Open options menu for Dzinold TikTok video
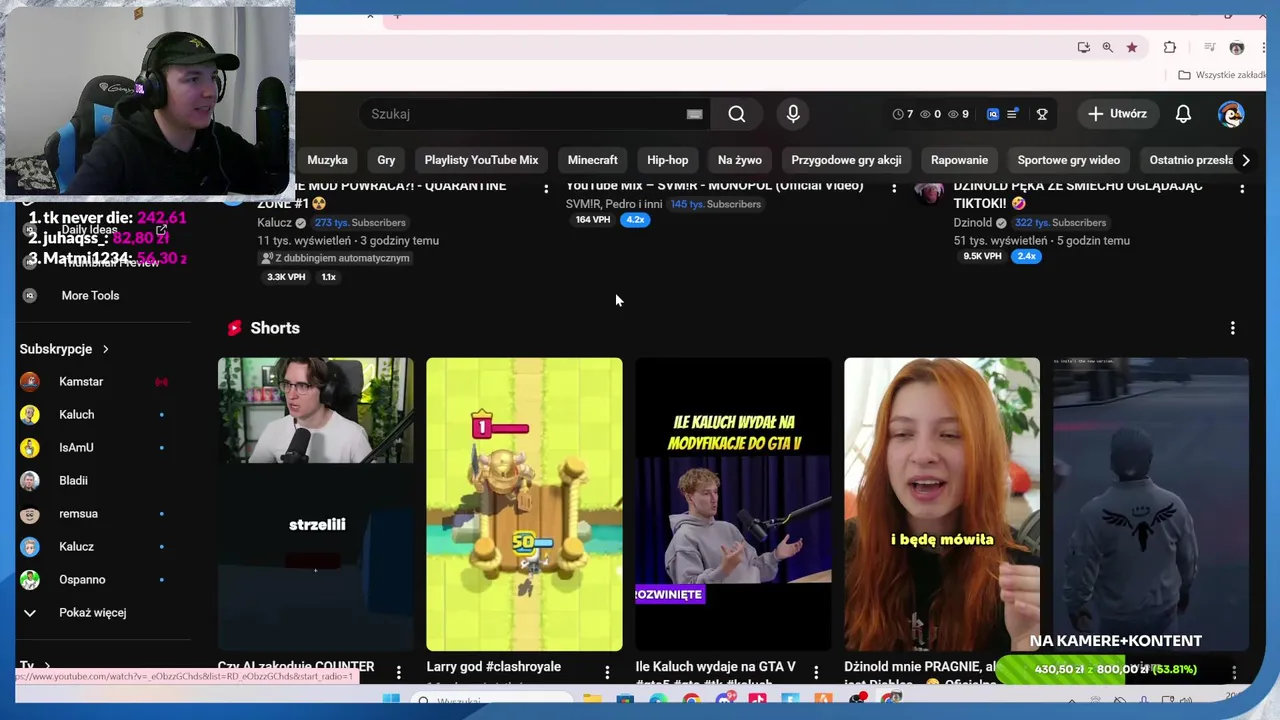Viewport: 1280px width, 720px height. (x=1242, y=188)
